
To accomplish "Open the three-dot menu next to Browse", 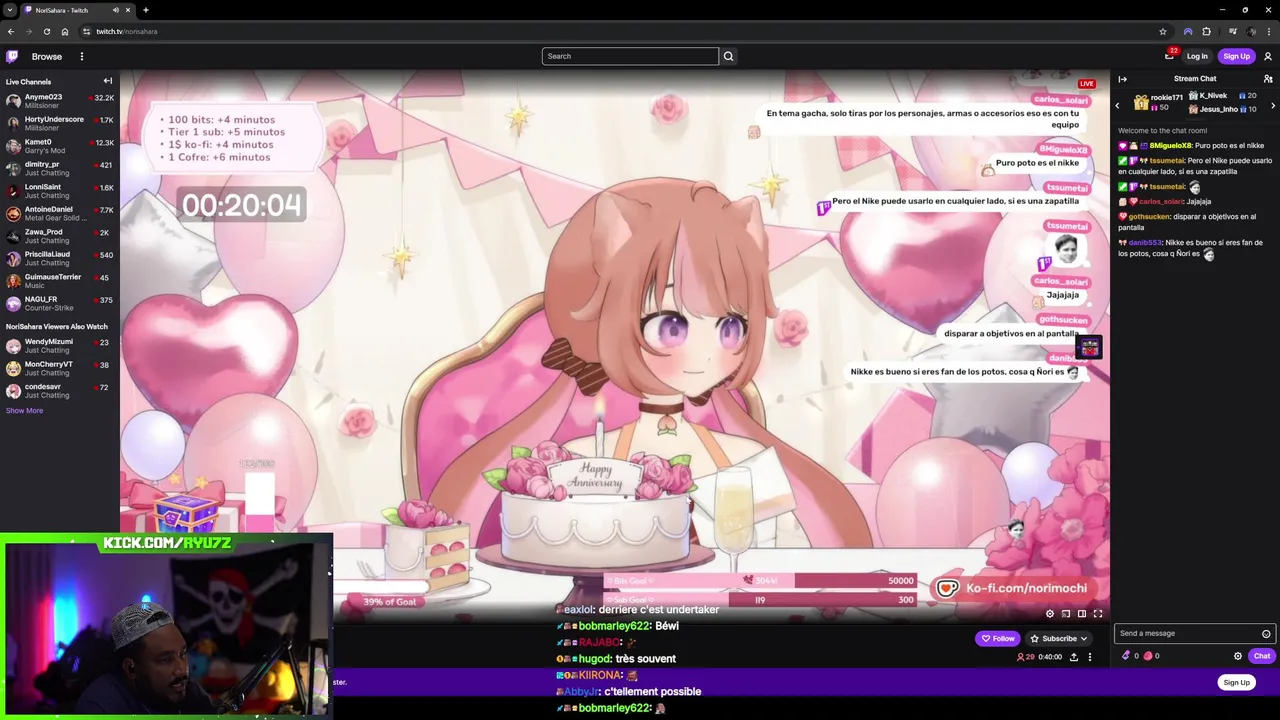I will coord(82,56).
